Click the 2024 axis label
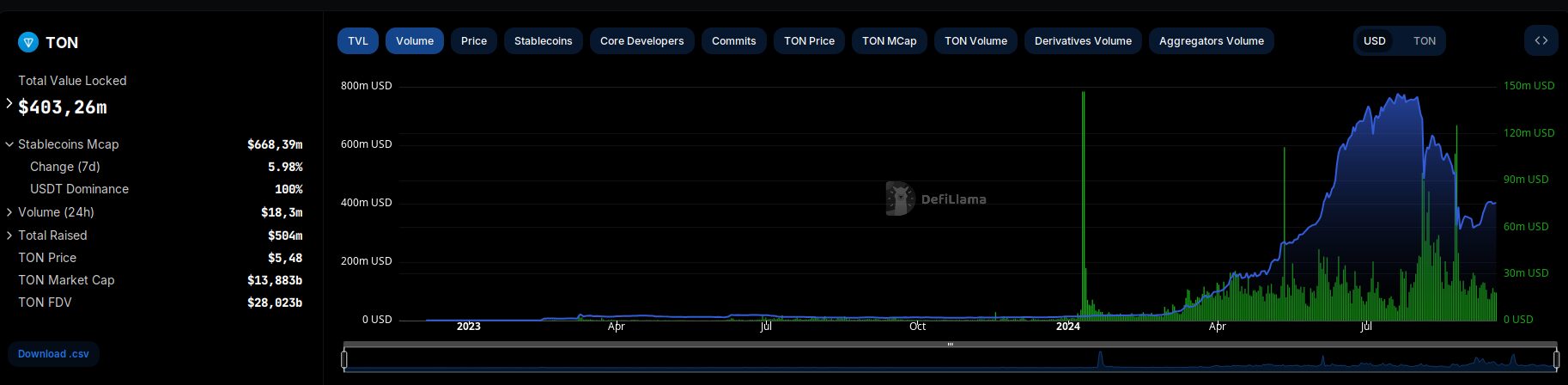The image size is (1568, 385). [1068, 327]
